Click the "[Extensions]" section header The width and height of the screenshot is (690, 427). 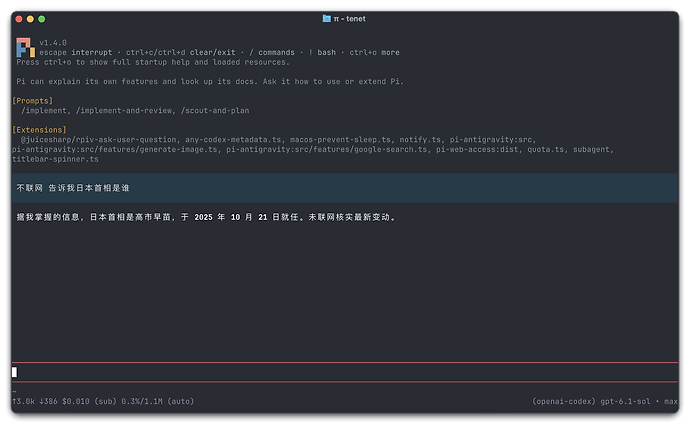click(x=39, y=130)
